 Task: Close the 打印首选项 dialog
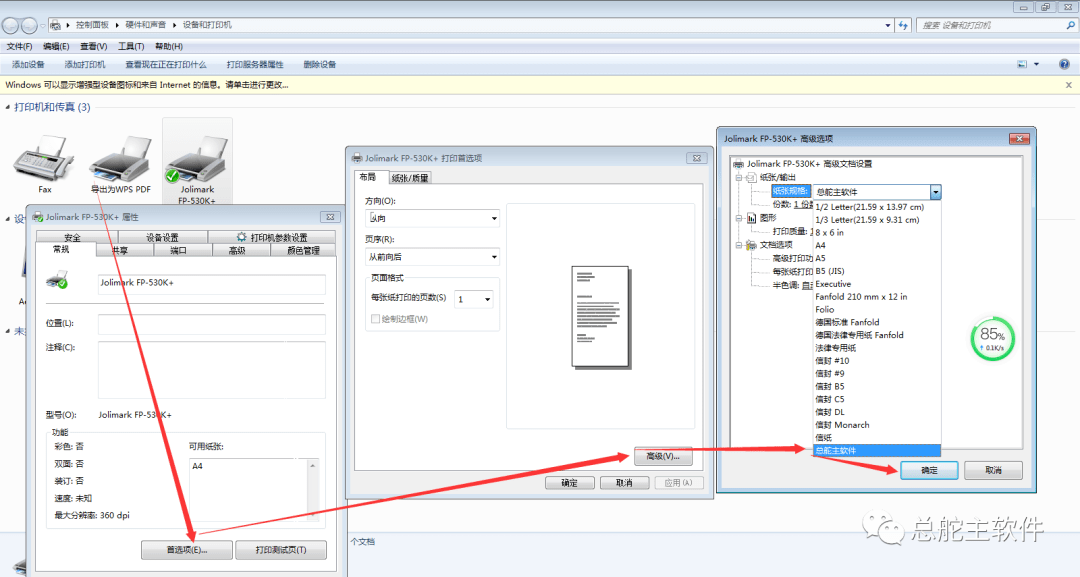point(696,158)
